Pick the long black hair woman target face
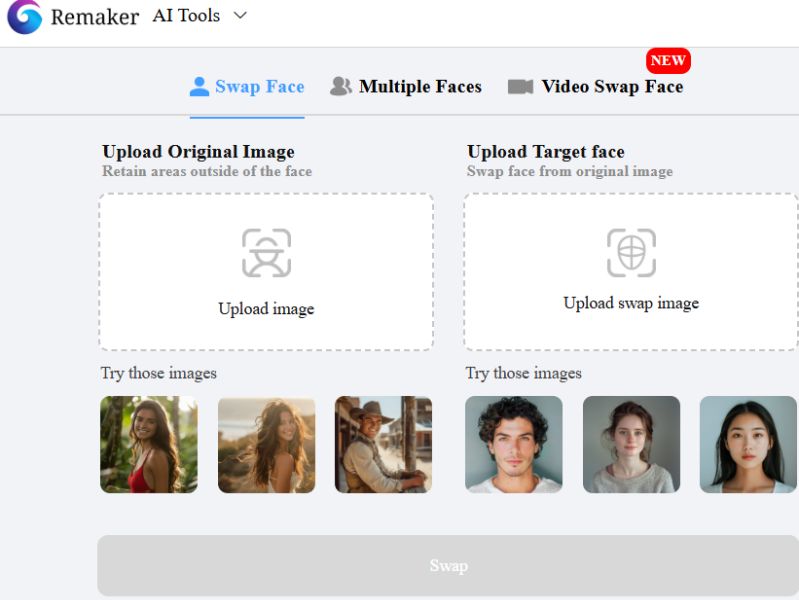The height and width of the screenshot is (600, 799). pos(748,444)
